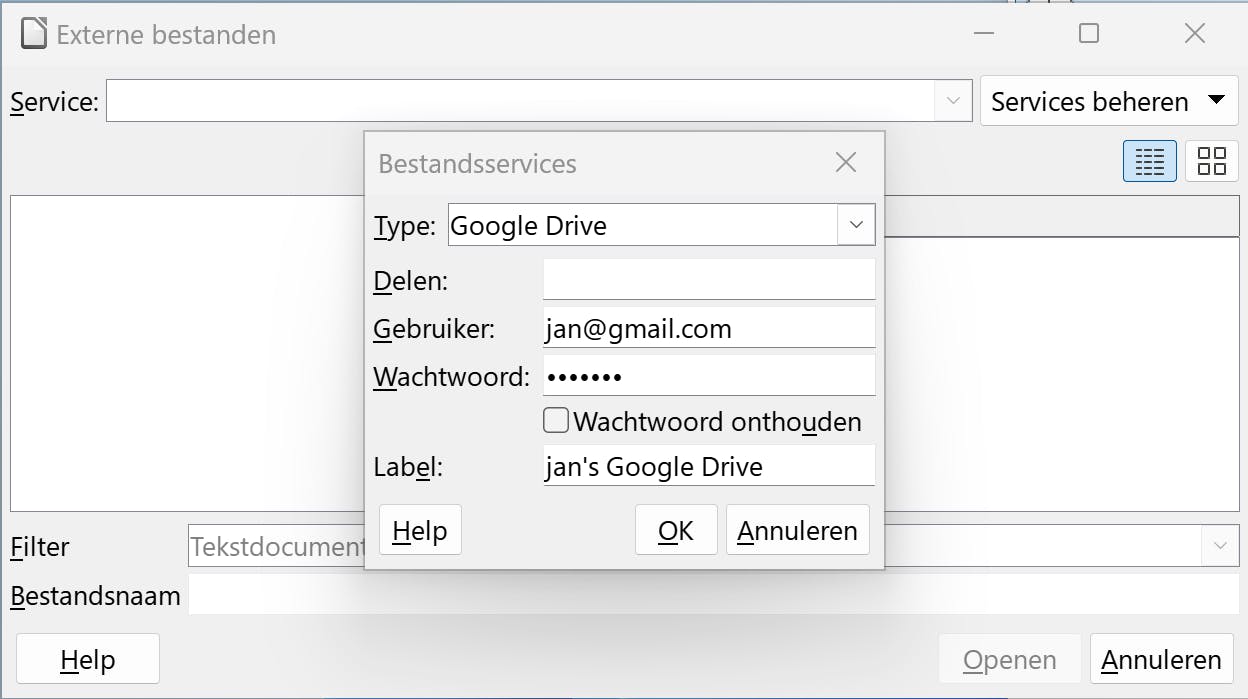Select the Label field text
The width and height of the screenshot is (1248, 699).
[x=708, y=466]
